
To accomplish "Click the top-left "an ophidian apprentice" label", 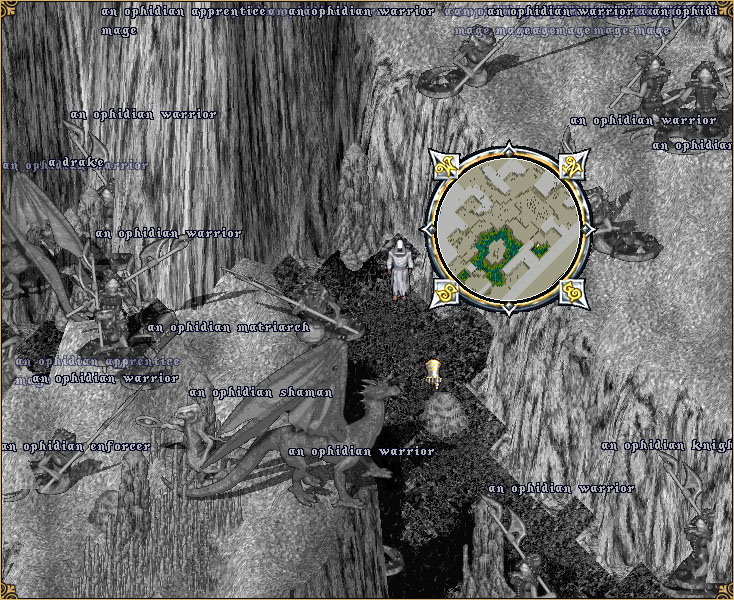I will (184, 12).
